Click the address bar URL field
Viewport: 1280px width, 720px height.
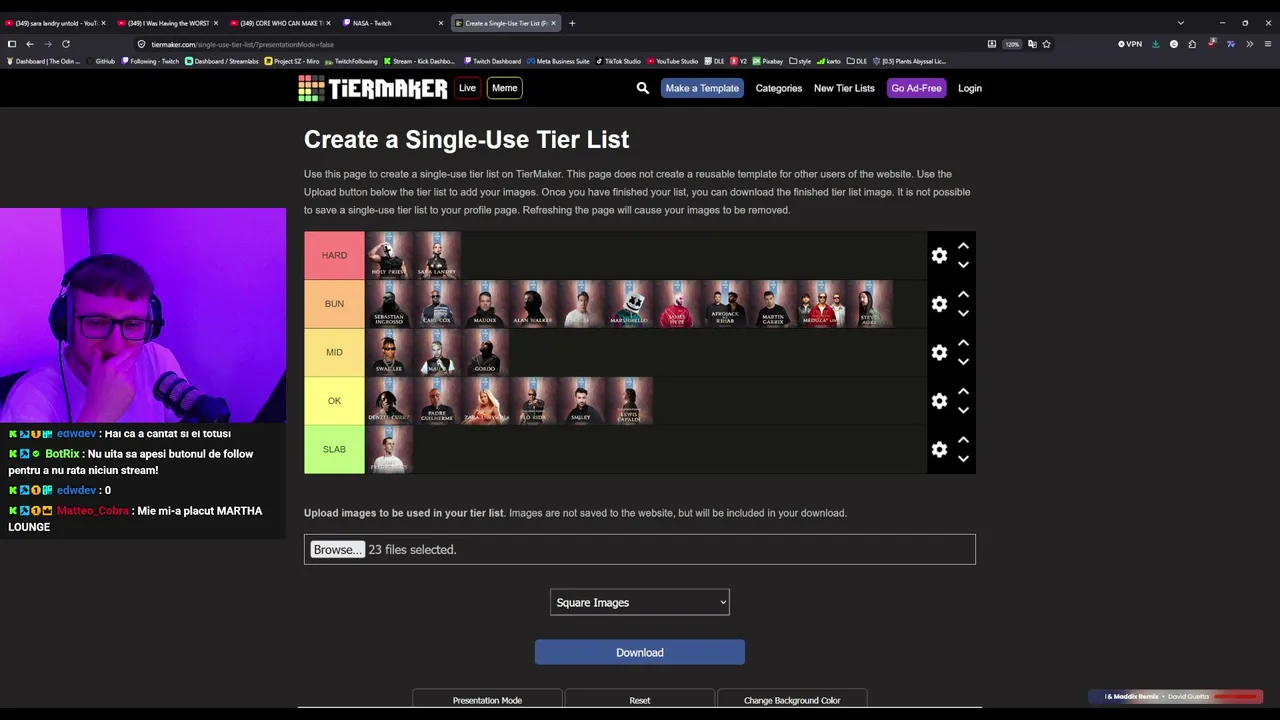[560, 44]
